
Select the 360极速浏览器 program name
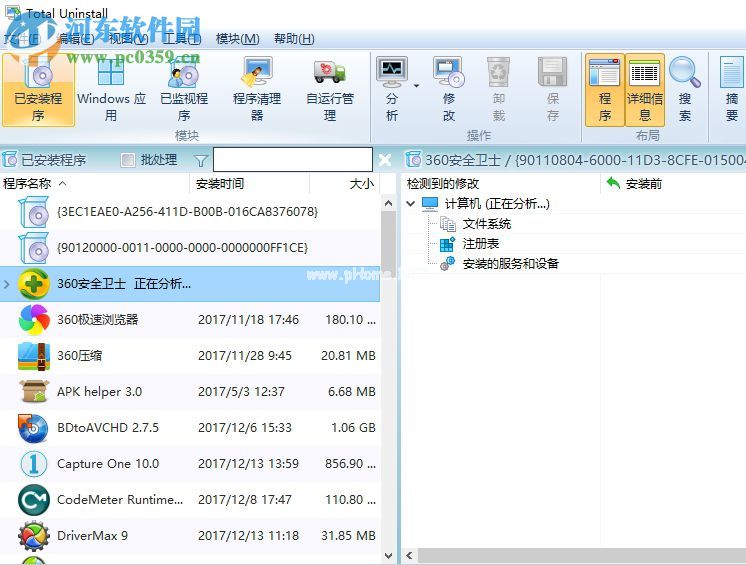coord(98,320)
